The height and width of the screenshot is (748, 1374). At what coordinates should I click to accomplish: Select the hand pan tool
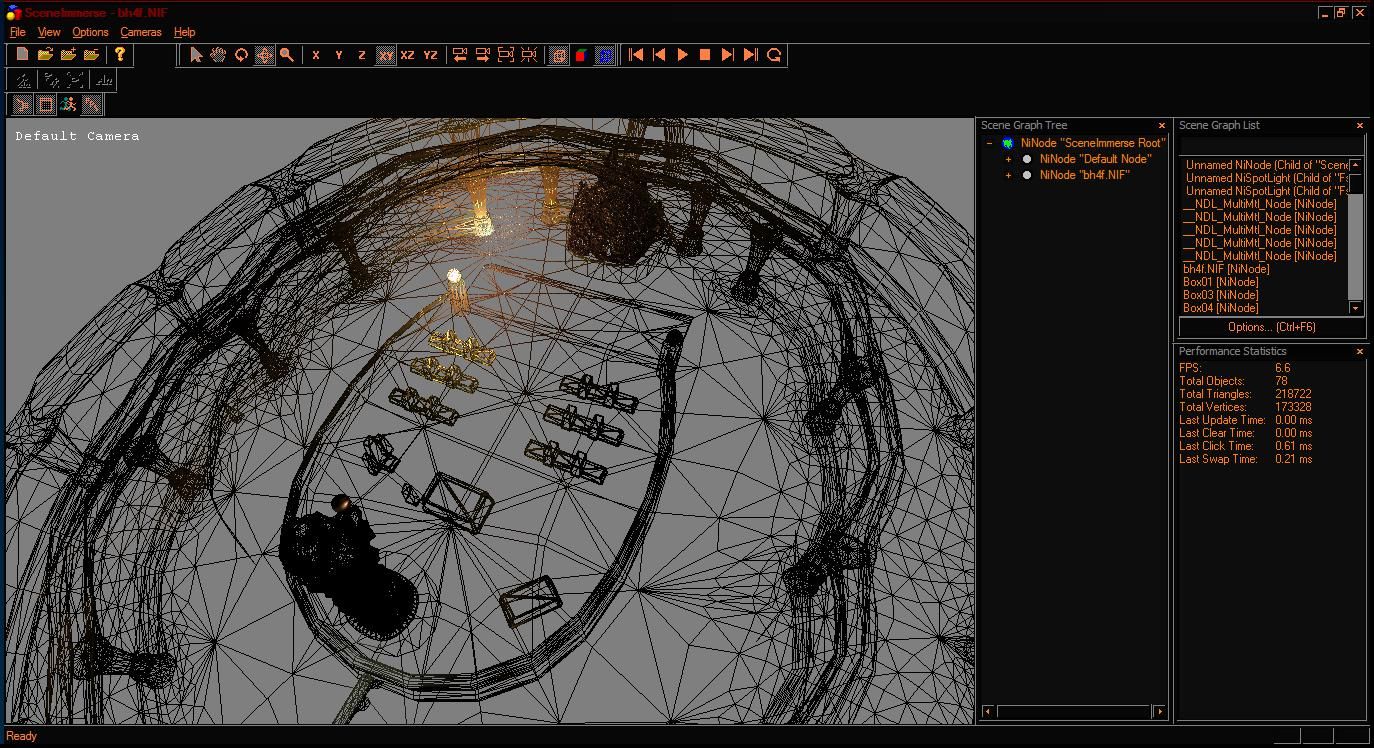click(x=218, y=55)
